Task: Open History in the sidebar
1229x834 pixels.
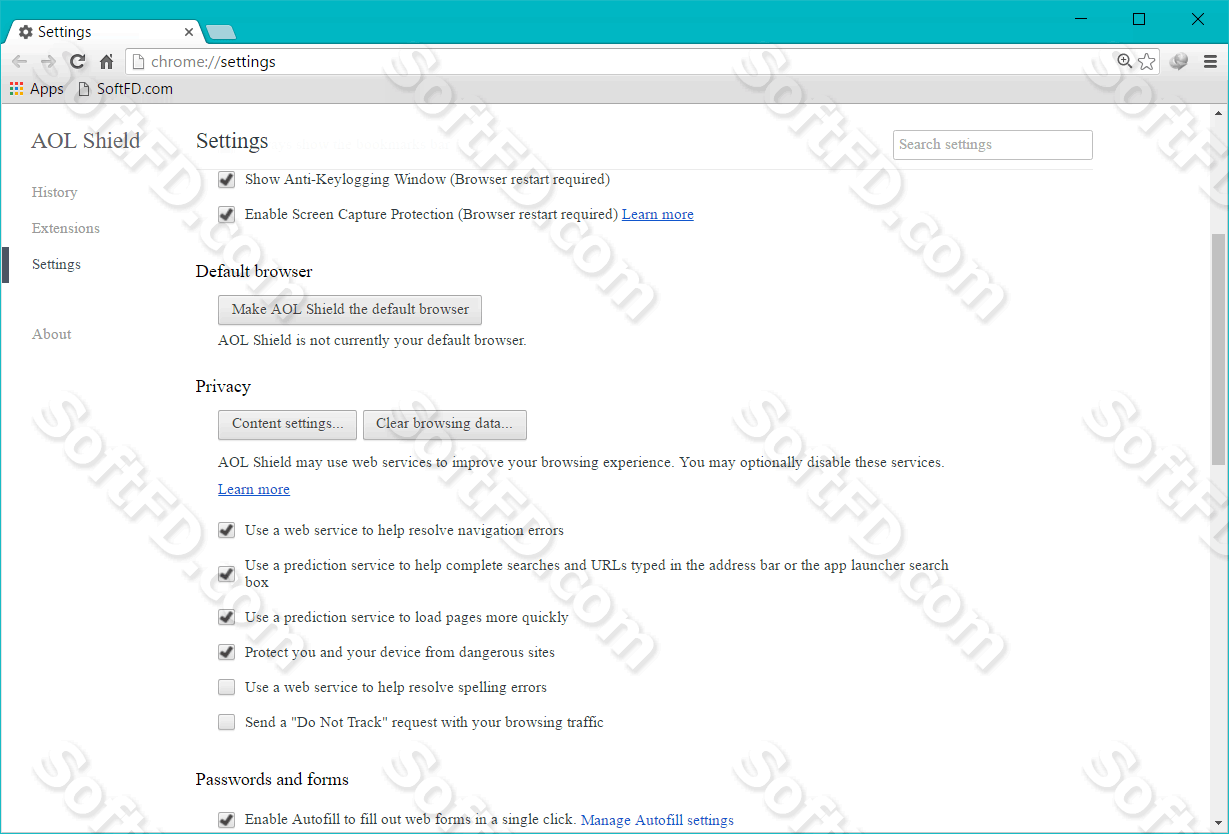Action: 54,192
